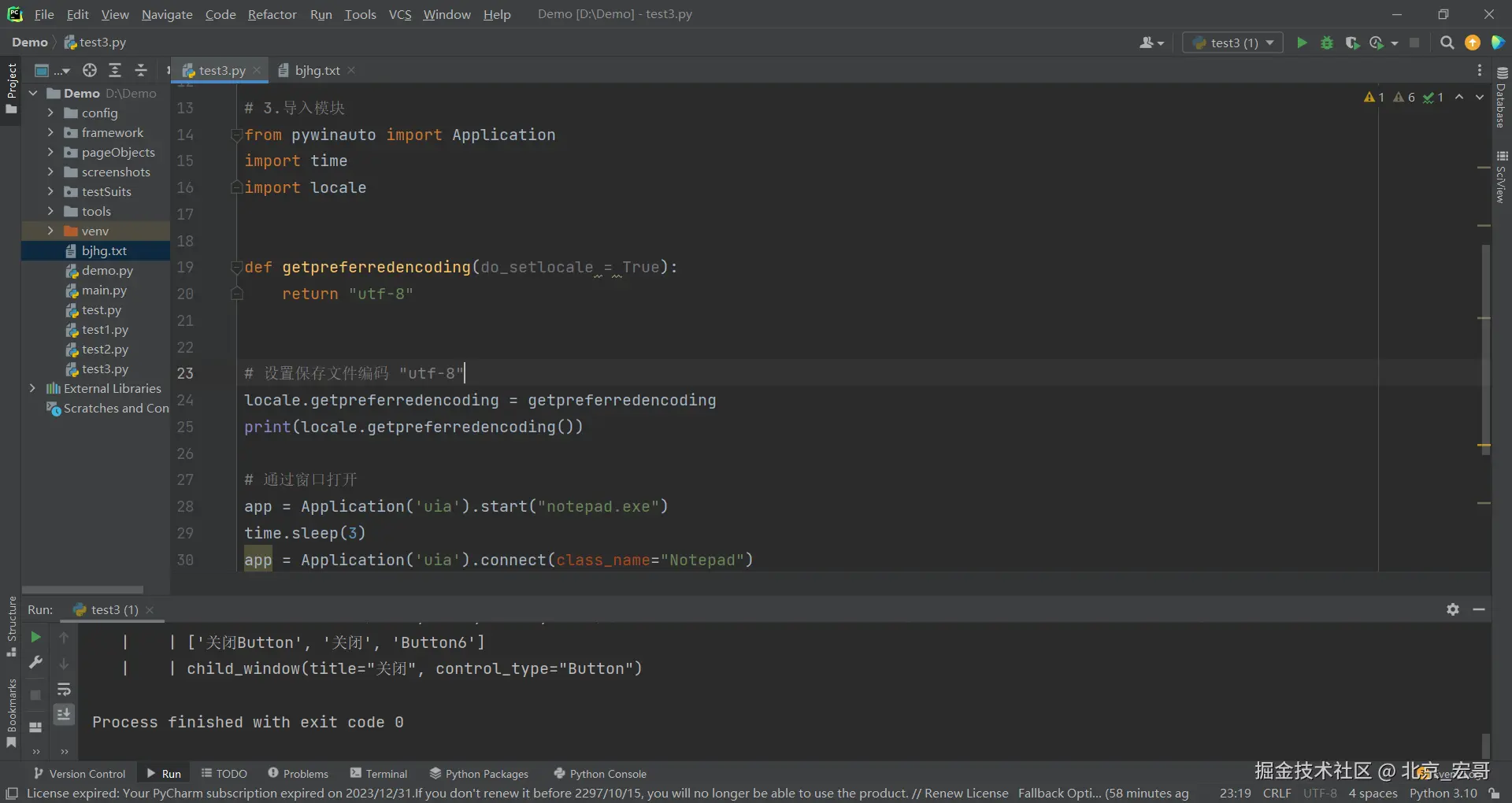1512x803 pixels.
Task: Run test3 with the green Run button
Action: (1302, 43)
